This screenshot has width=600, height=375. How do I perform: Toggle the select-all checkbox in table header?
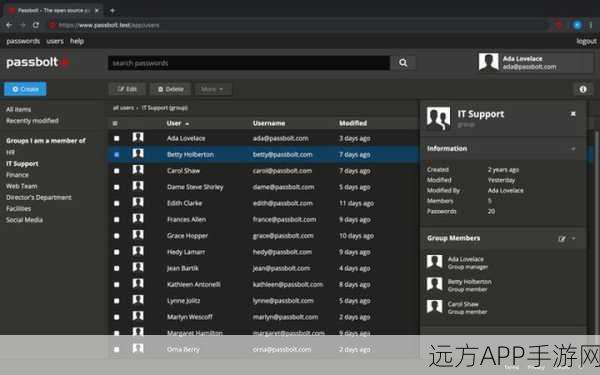point(115,123)
